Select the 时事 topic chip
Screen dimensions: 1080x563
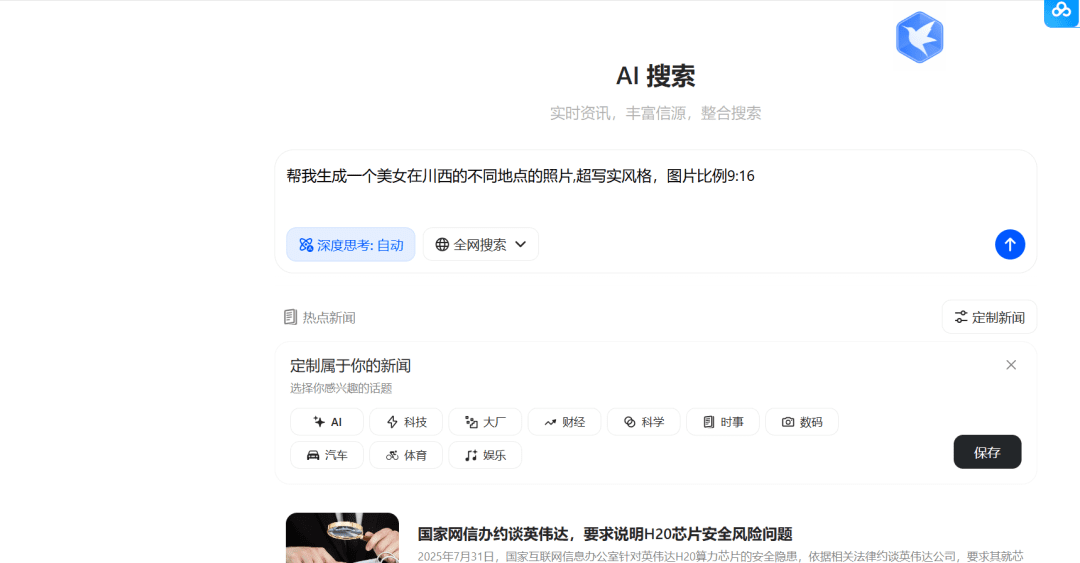[x=723, y=422]
